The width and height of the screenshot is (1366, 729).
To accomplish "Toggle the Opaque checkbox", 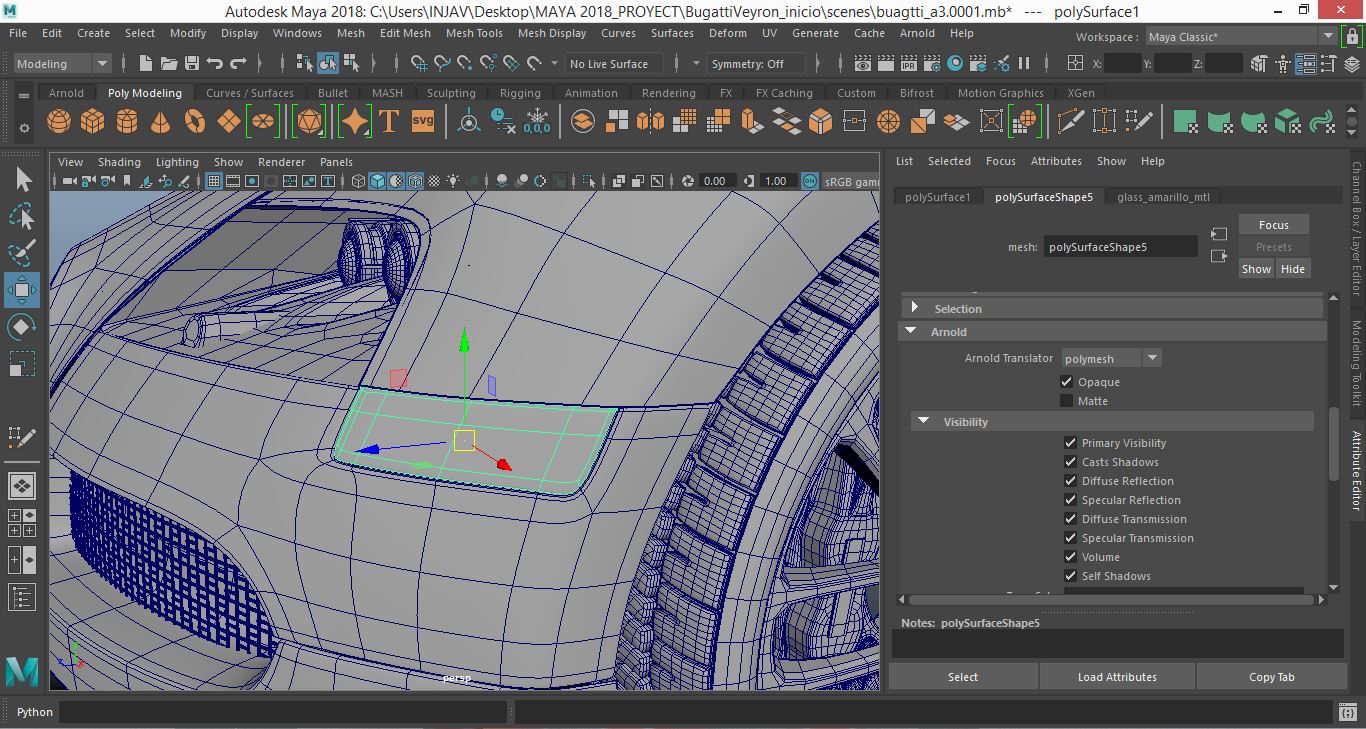I will click(1067, 382).
